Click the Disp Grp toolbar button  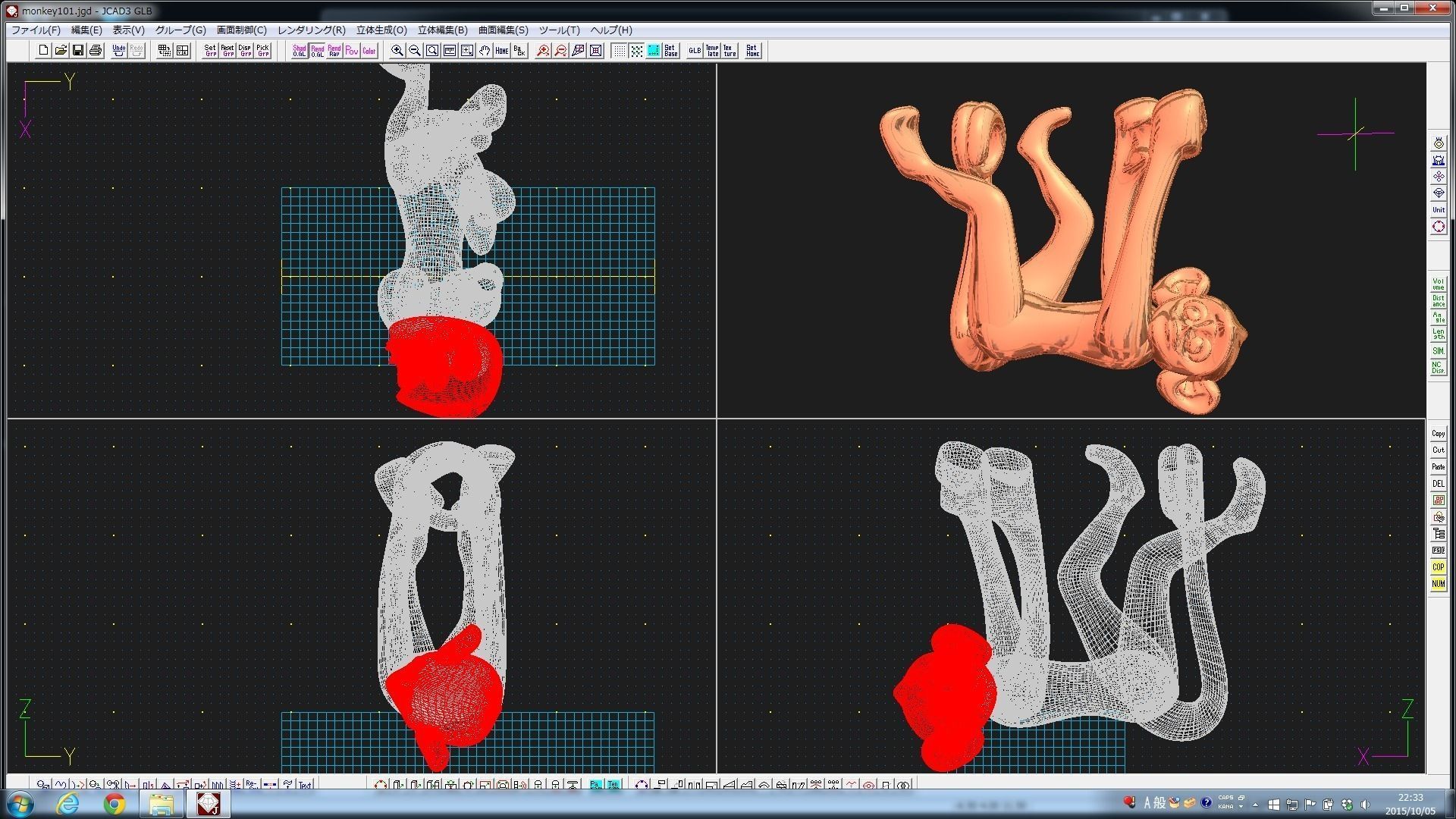pyautogui.click(x=245, y=51)
